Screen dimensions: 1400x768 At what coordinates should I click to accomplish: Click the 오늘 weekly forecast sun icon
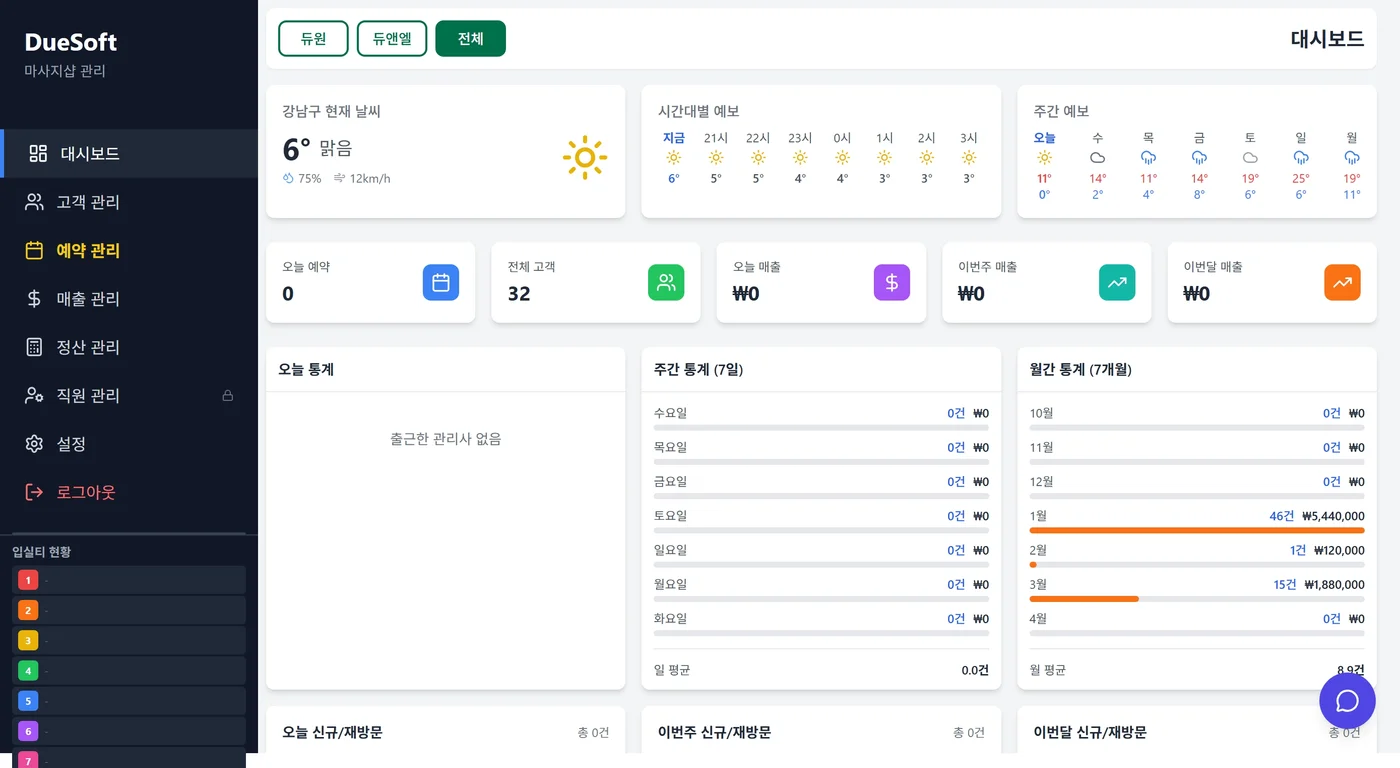1044,158
